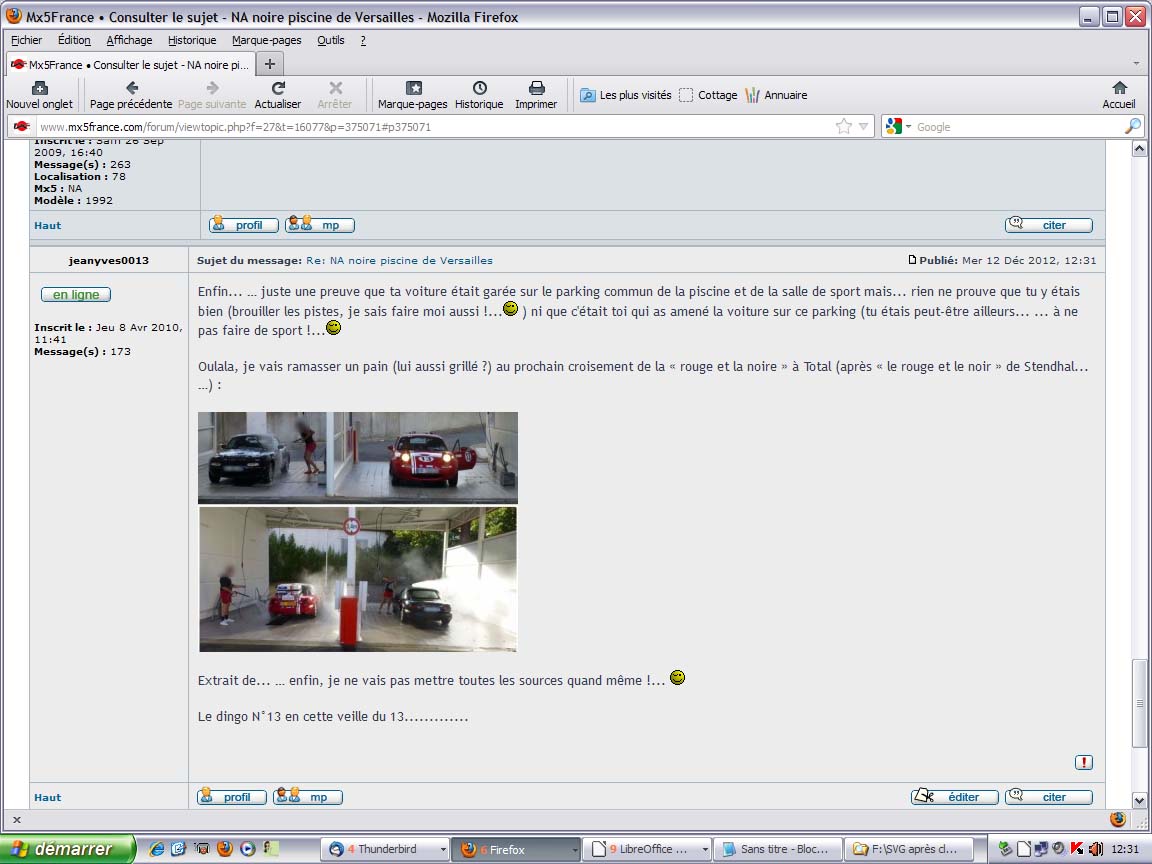
Task: Open the address bar history dropdown arrow
Action: click(x=863, y=126)
